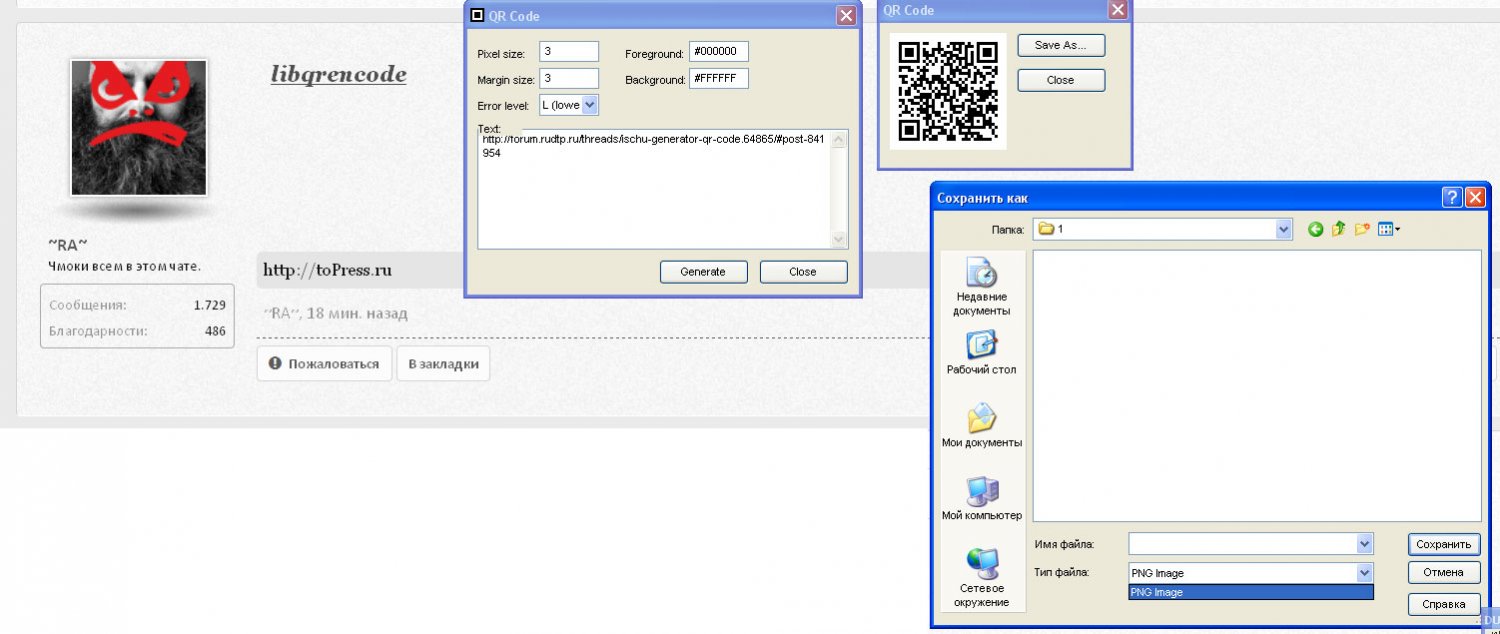The height and width of the screenshot is (634, 1500).
Task: Click the Благодарности count 486
Action: (215, 331)
